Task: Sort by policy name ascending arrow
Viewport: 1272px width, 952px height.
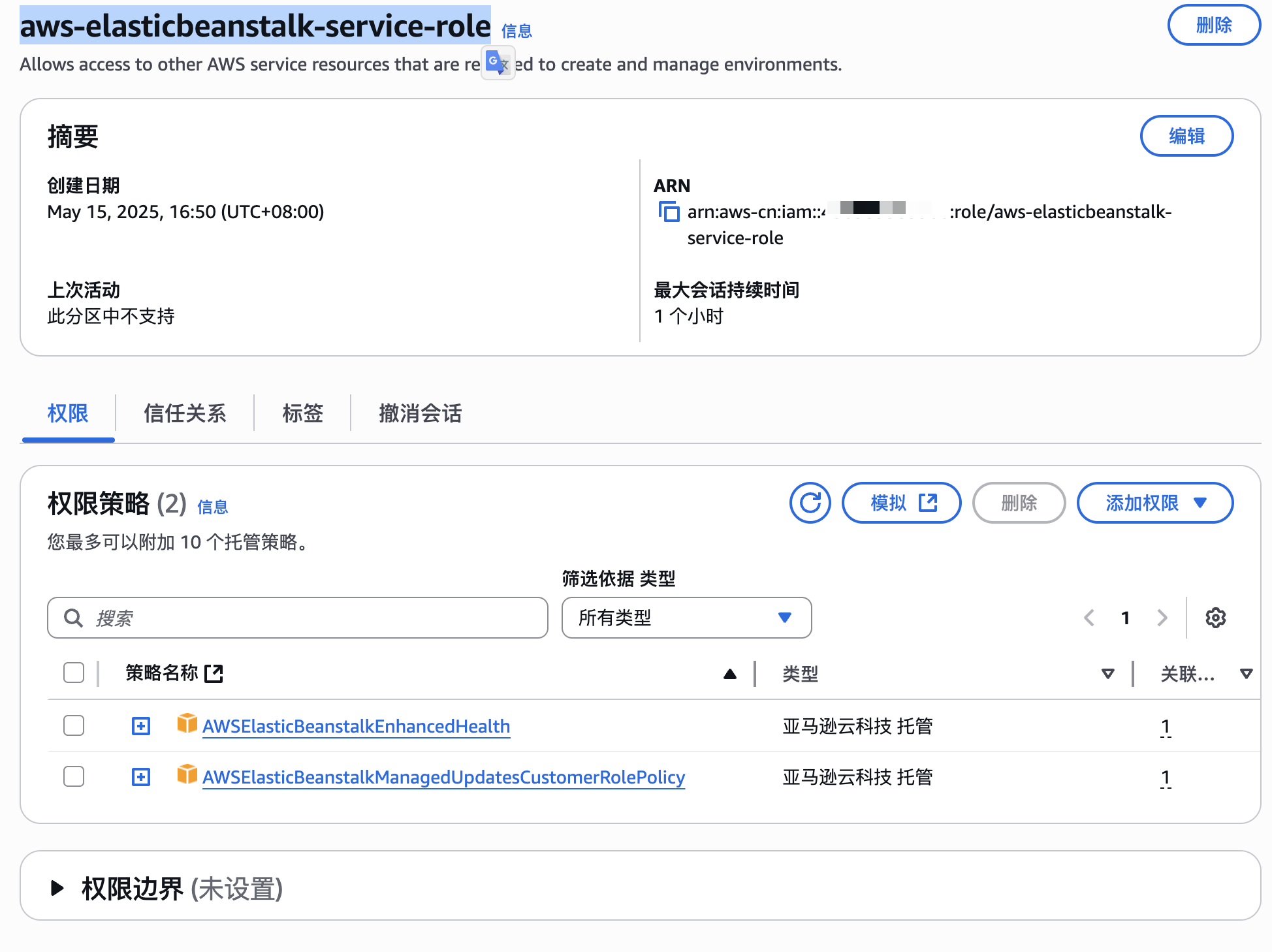Action: (730, 674)
